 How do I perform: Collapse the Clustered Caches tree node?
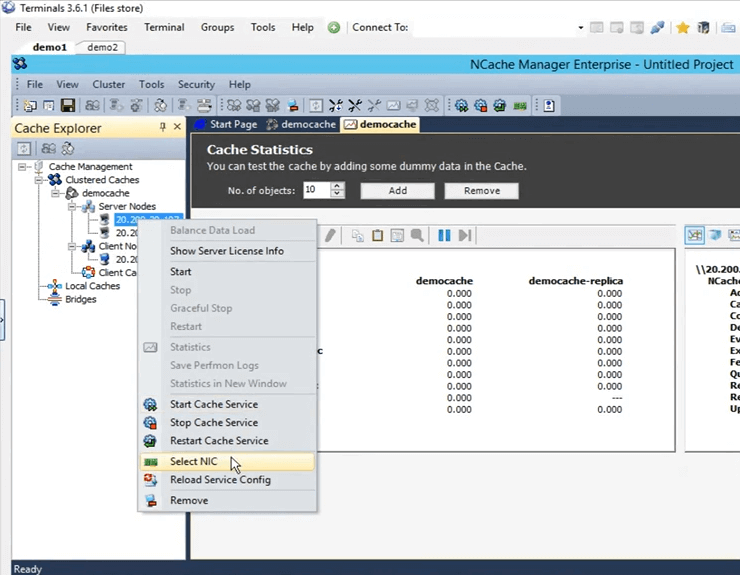click(39, 180)
